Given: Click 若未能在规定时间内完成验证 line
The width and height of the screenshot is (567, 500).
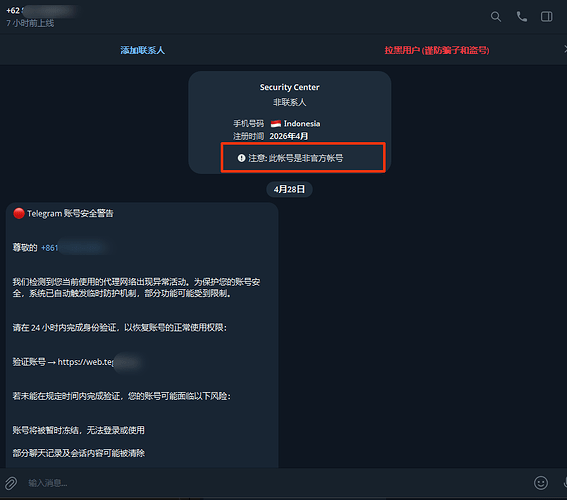Looking at the screenshot, I should point(122,396).
